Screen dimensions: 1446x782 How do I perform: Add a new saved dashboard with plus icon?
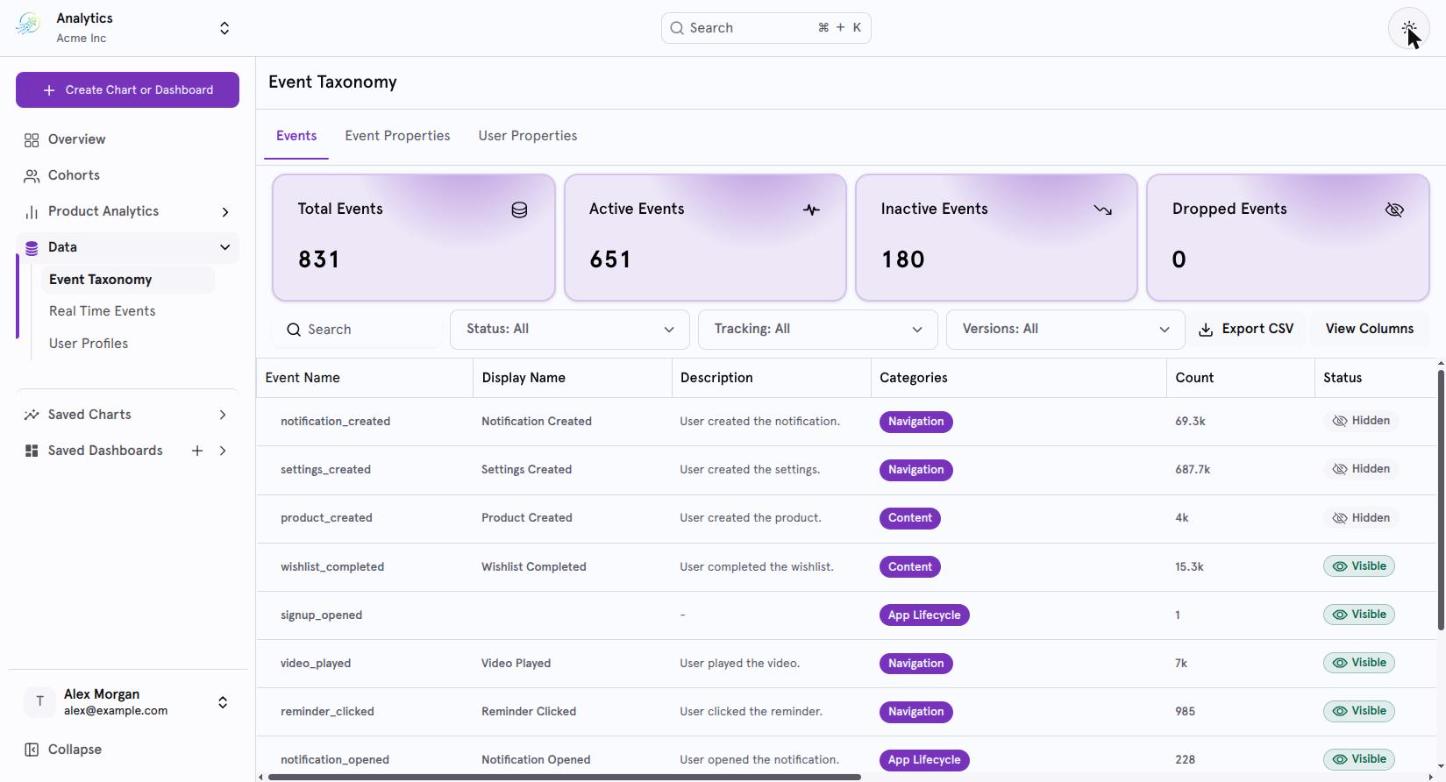click(x=197, y=451)
